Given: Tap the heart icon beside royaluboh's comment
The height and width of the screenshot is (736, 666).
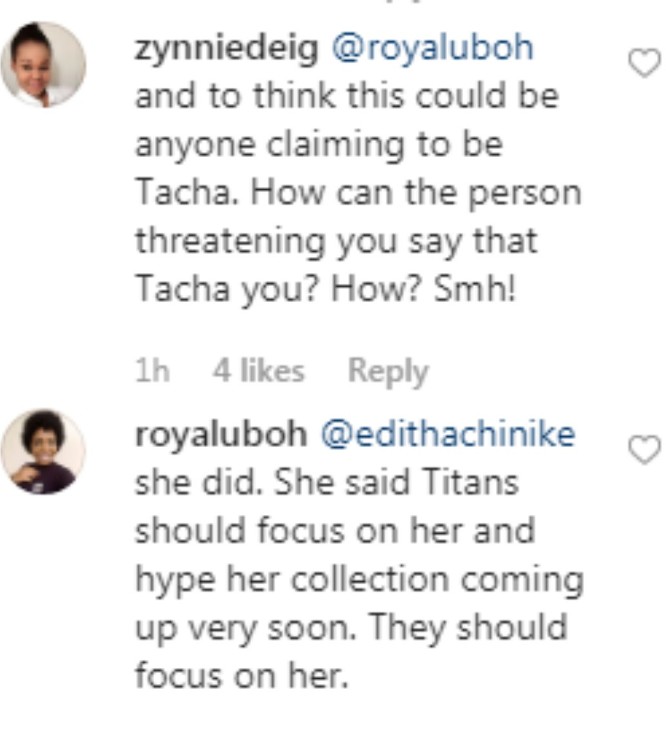Looking at the screenshot, I should coord(644,449).
